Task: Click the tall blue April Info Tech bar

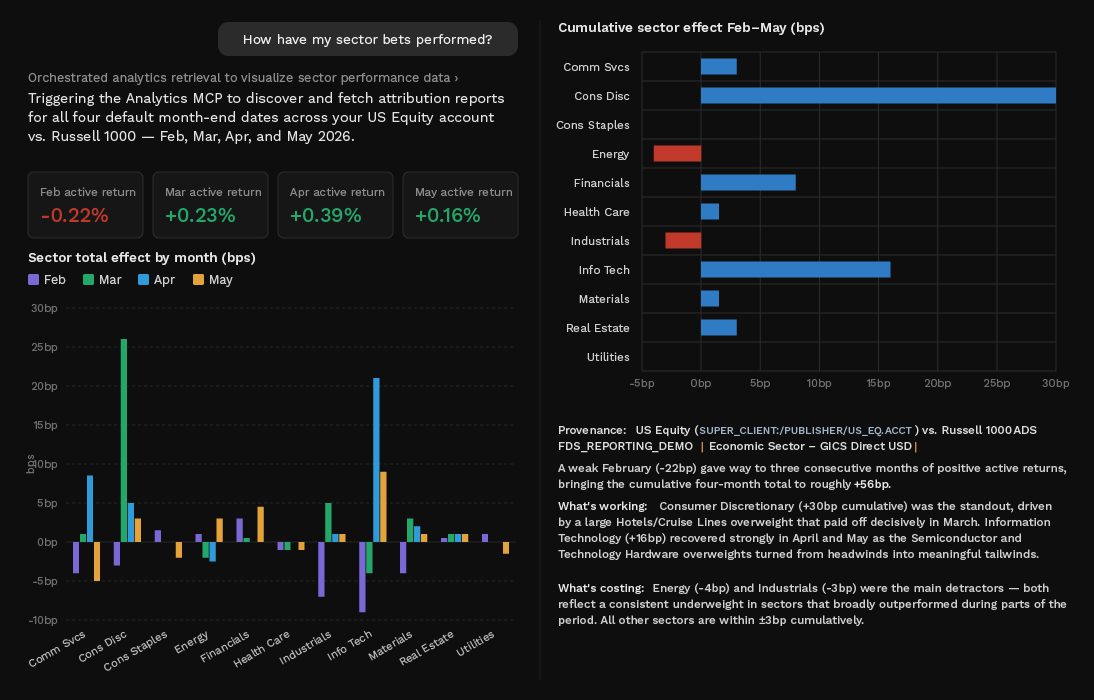Action: 376,460
